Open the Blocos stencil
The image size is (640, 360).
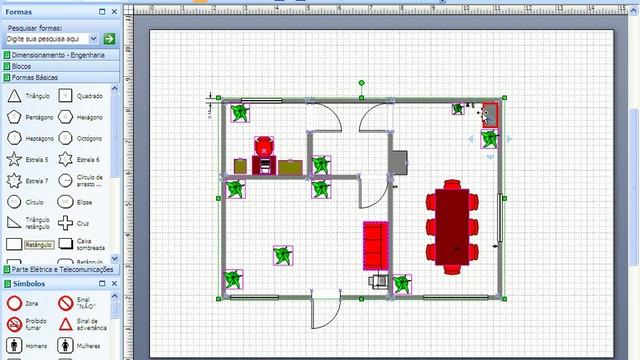click(61, 66)
